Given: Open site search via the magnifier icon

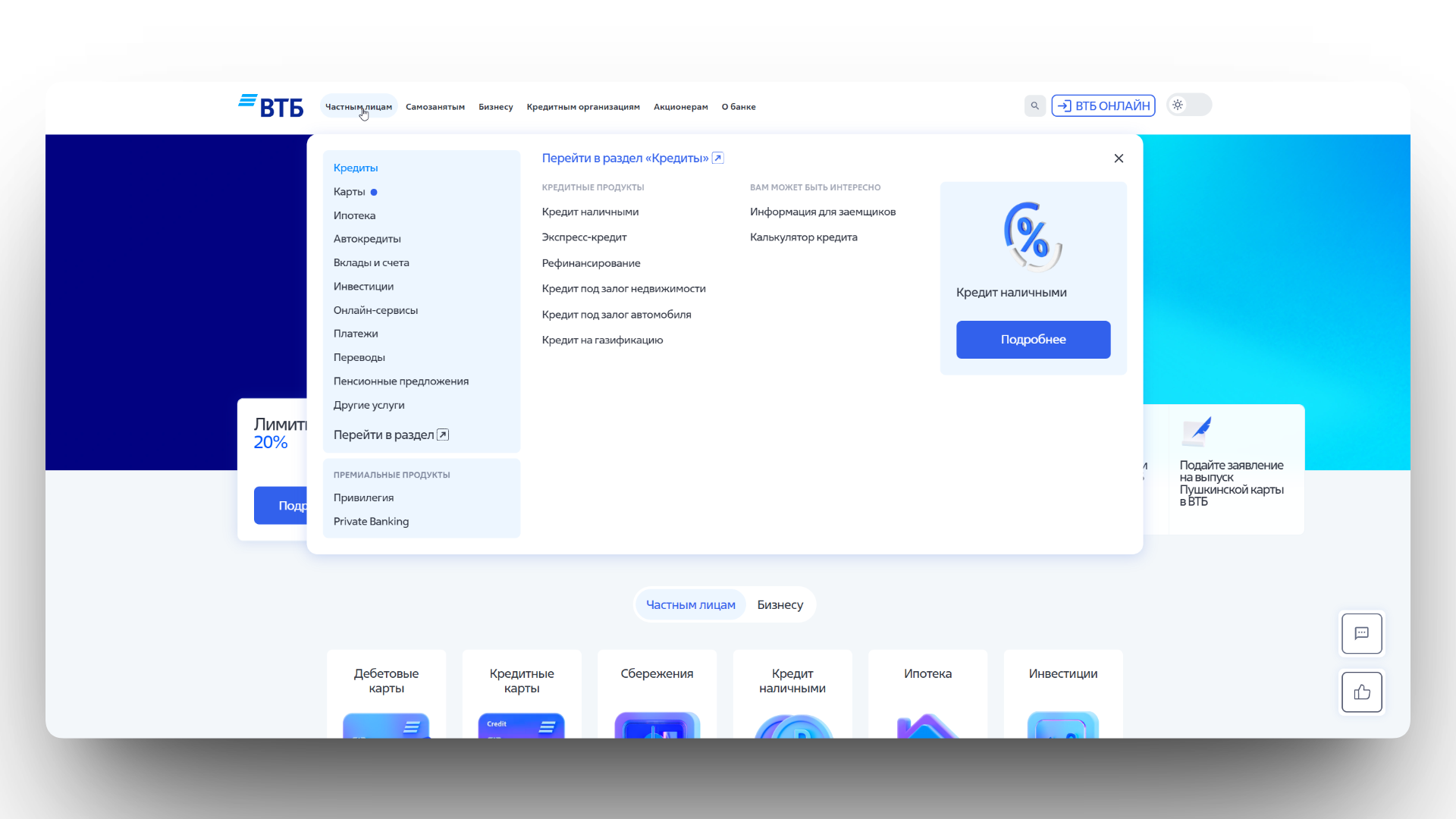Looking at the screenshot, I should tap(1034, 105).
